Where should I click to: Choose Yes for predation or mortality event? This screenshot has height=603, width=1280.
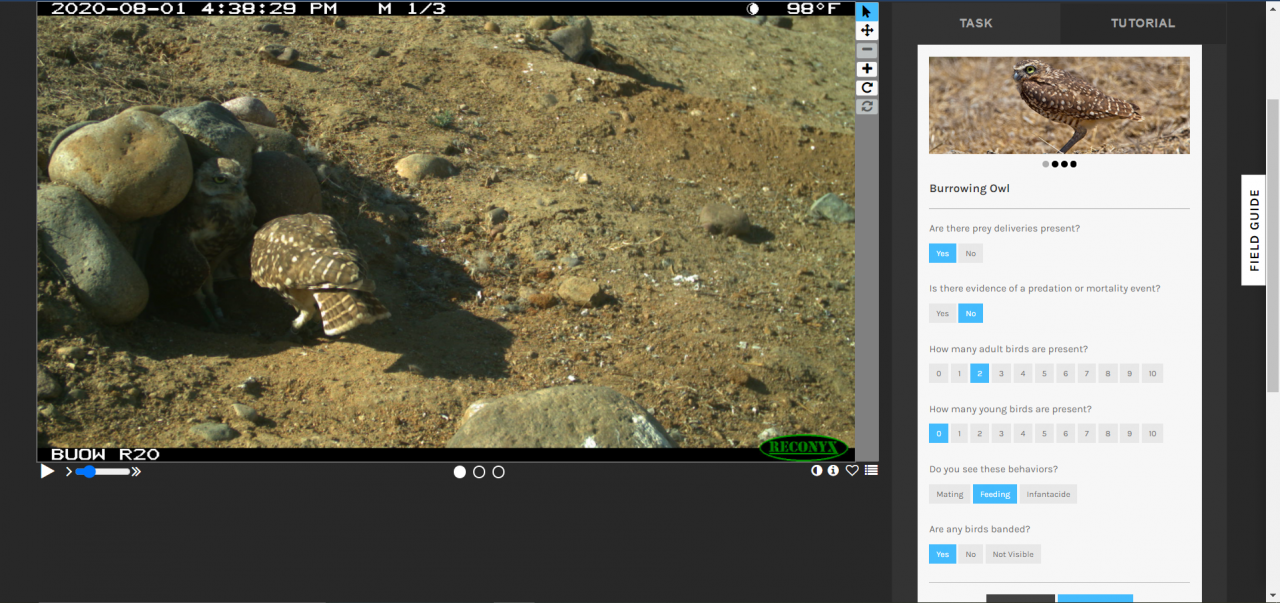[x=942, y=313]
